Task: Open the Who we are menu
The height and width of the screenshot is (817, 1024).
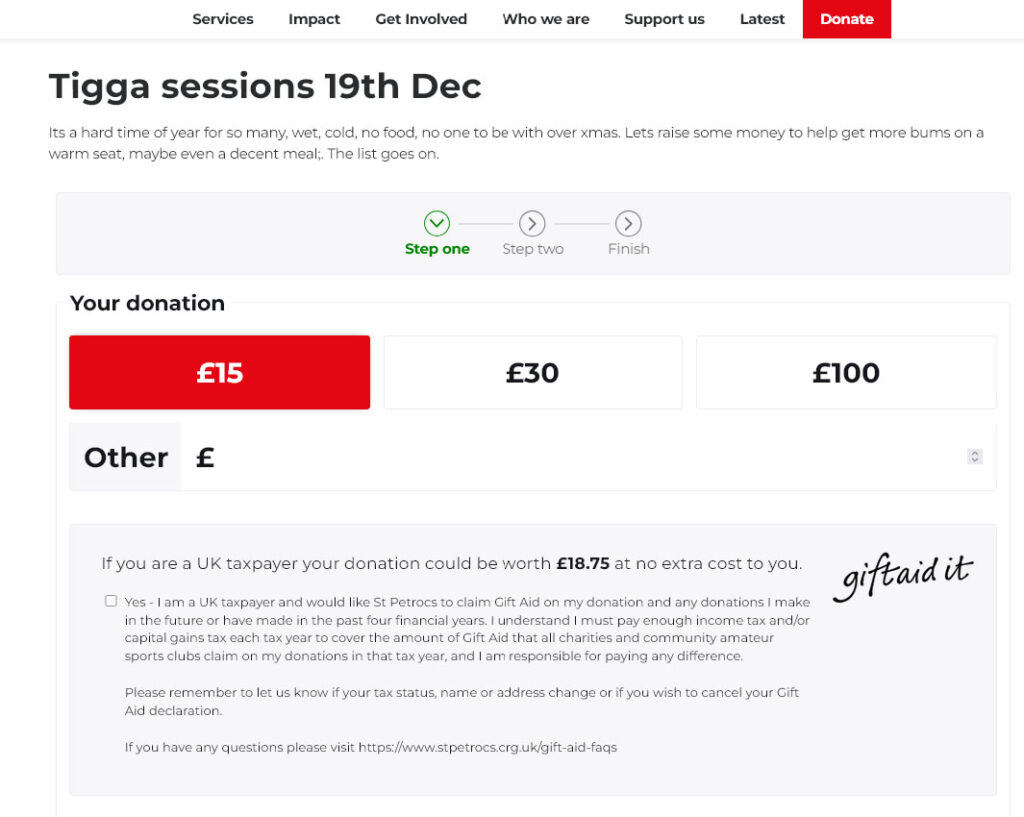Action: click(x=546, y=19)
